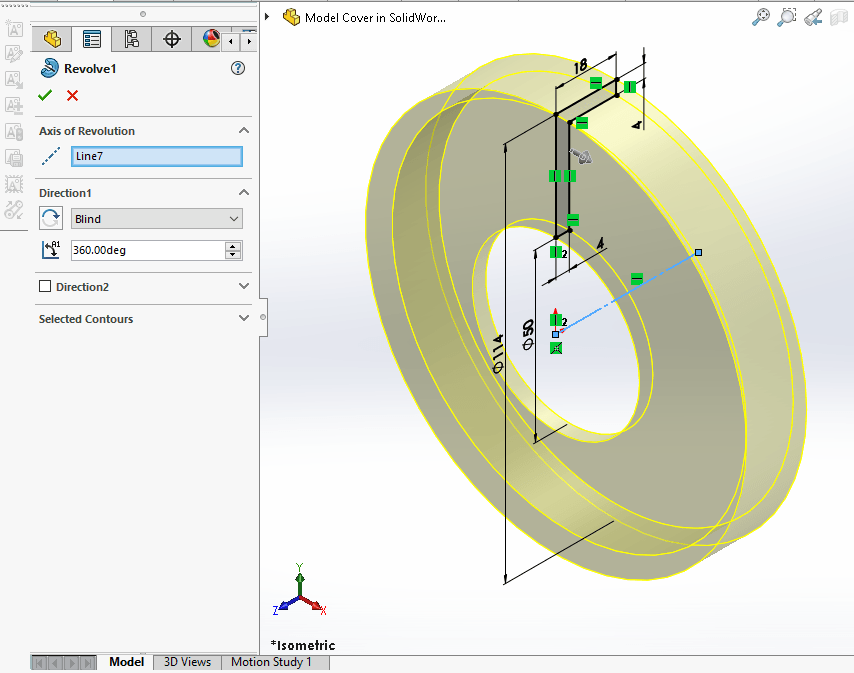Cancel the revolve with the red X
The height and width of the screenshot is (673, 854).
(72, 96)
